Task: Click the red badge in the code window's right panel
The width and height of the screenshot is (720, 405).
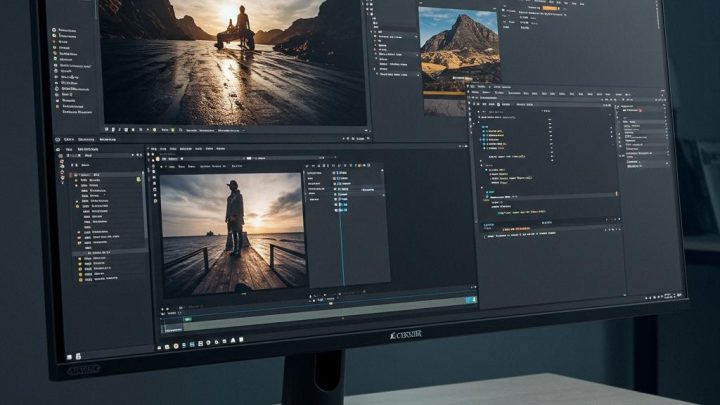Action: point(640,110)
